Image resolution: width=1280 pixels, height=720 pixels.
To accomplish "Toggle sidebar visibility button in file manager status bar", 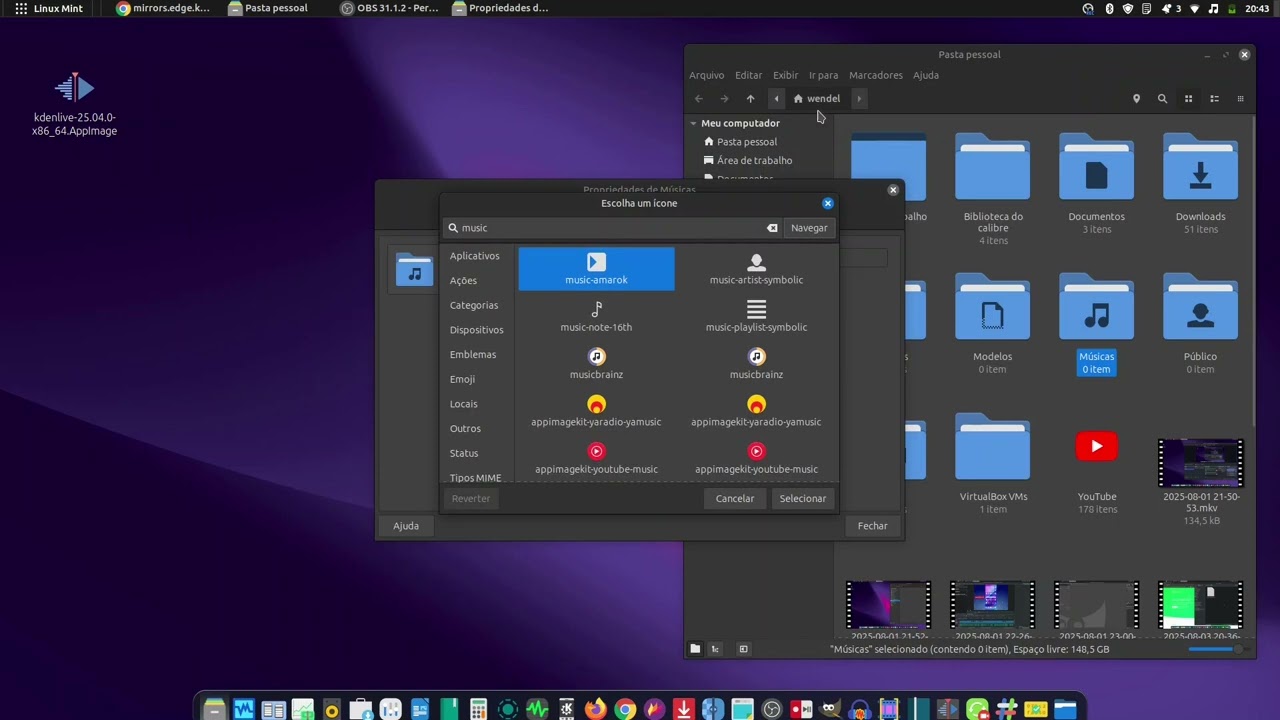I will click(x=743, y=649).
